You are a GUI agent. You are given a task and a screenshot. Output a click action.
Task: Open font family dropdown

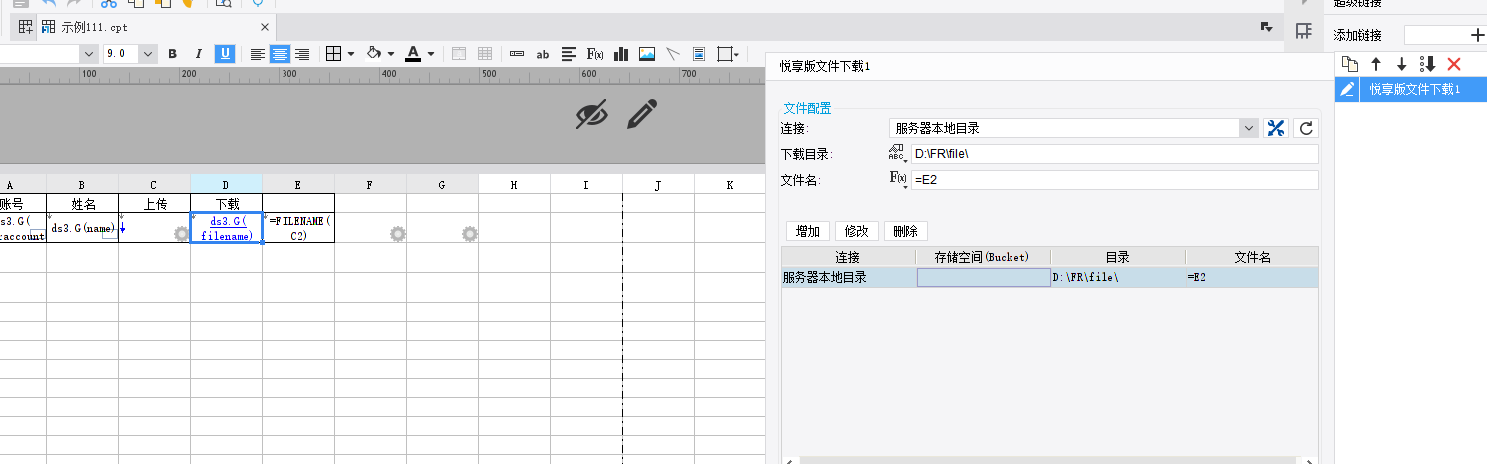pyautogui.click(x=90, y=54)
